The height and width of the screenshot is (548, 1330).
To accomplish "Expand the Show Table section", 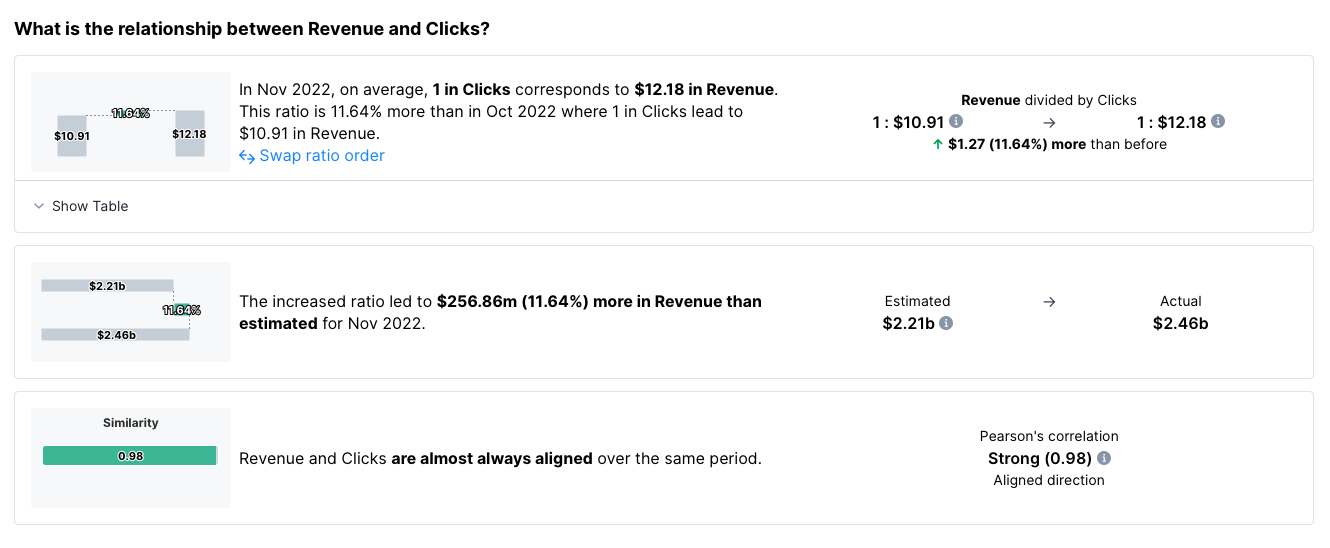I will (81, 206).
